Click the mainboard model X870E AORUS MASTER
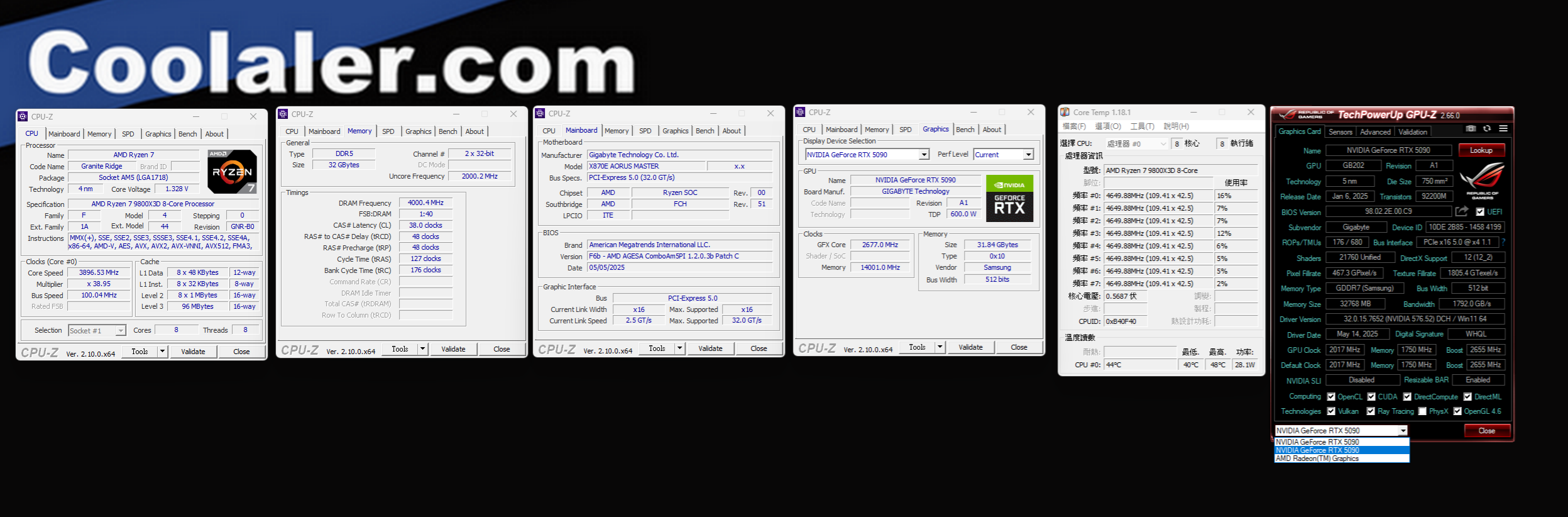This screenshot has width=1568, height=517. click(647, 167)
